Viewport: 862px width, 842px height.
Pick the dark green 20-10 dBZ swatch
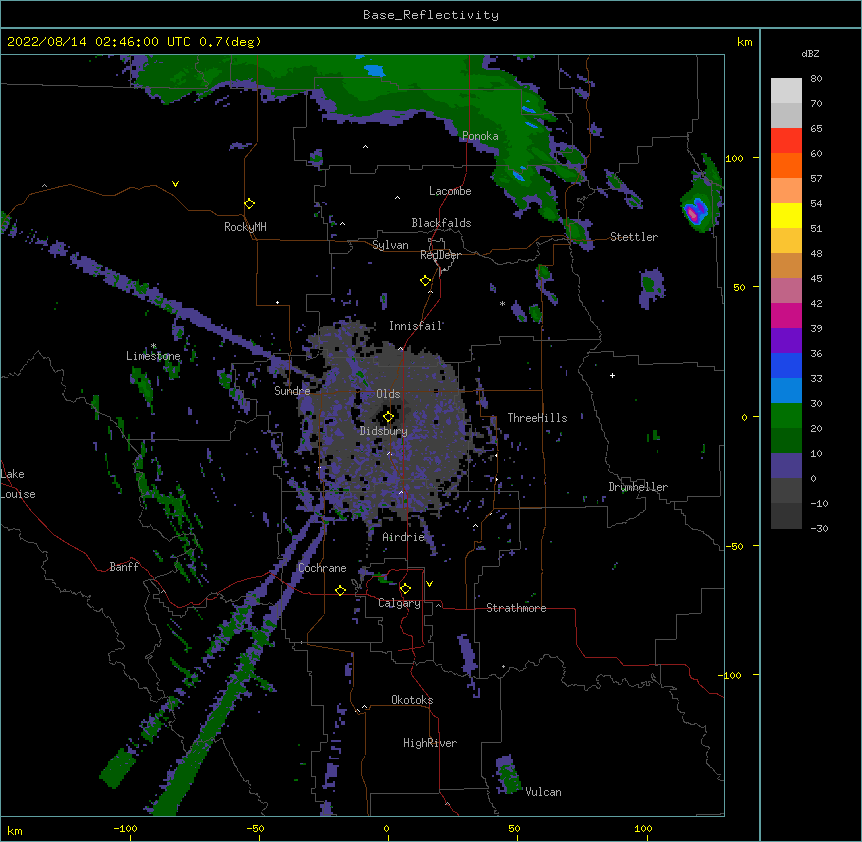(x=786, y=440)
